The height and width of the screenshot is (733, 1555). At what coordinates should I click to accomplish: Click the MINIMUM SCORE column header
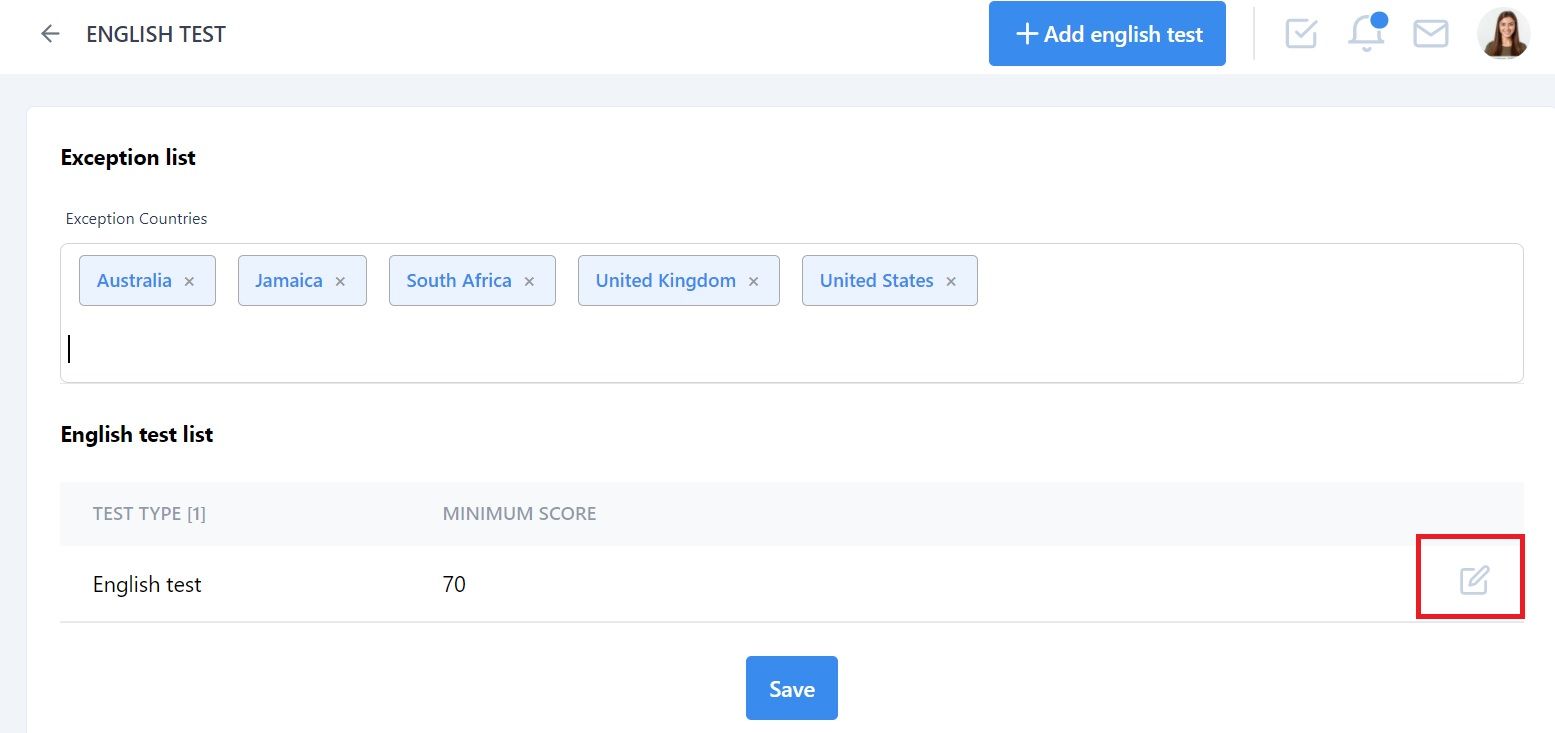pyautogui.click(x=519, y=514)
